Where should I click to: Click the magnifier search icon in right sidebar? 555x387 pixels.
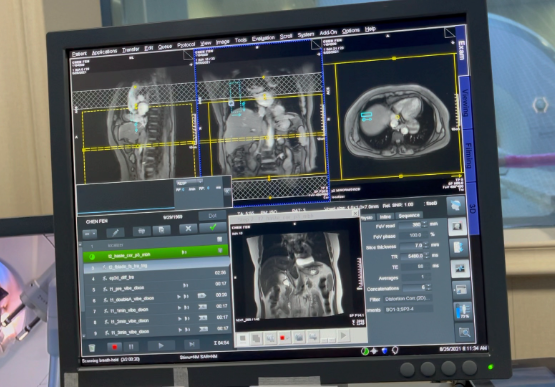pos(464,332)
